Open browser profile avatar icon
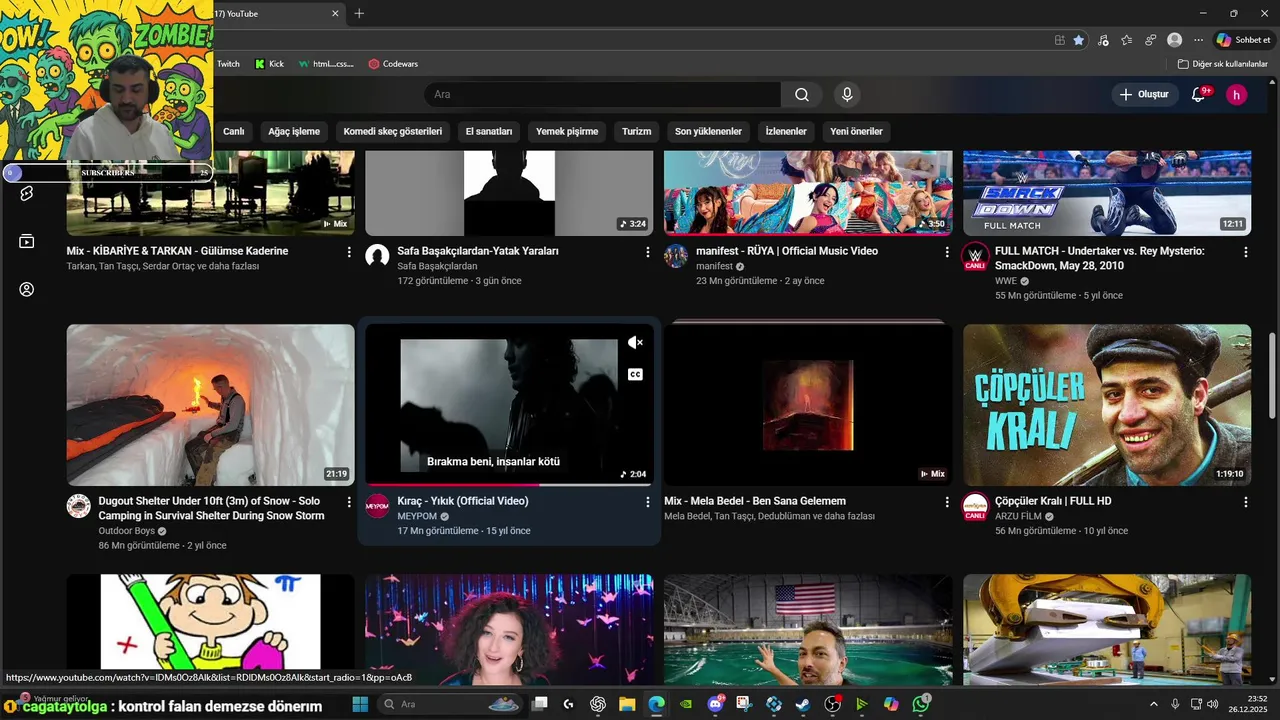The image size is (1280, 720). click(x=1174, y=40)
